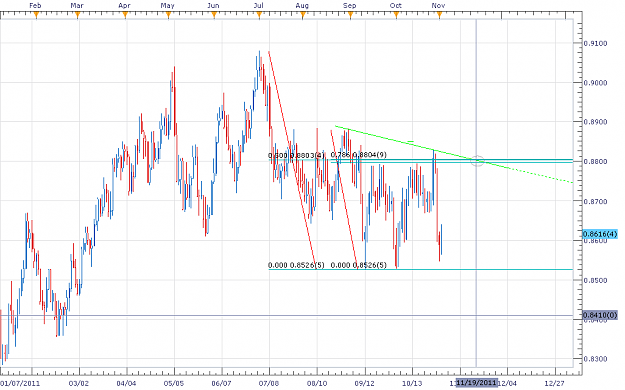Click the 01/07/2011 date axis label
Viewport: 625px width, 390px height.
(20, 383)
